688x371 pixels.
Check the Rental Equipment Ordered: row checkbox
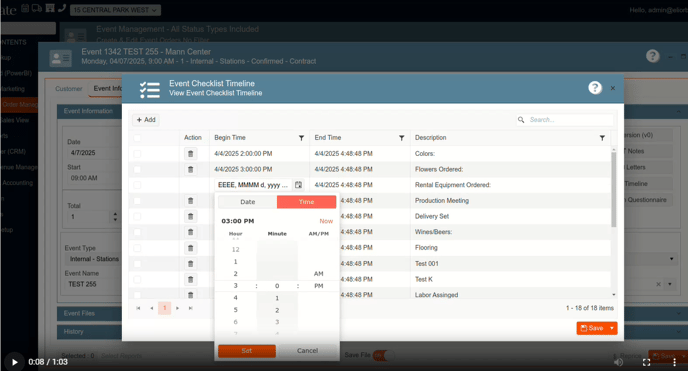(x=137, y=185)
